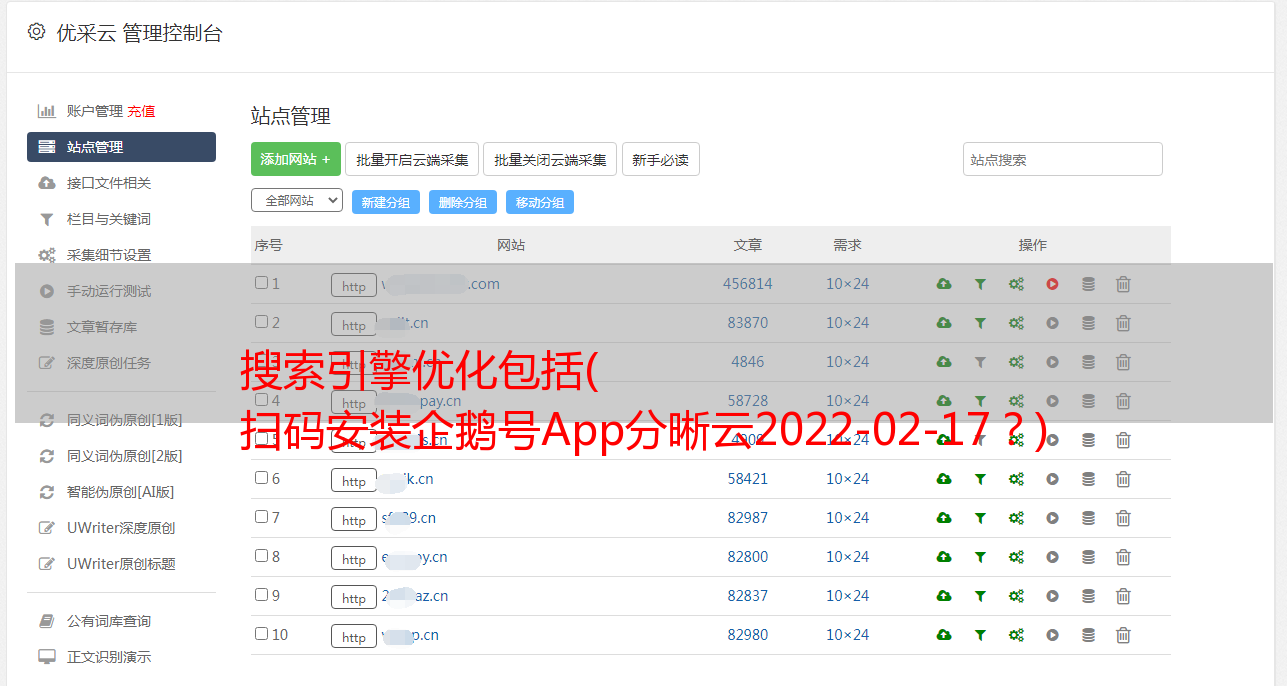This screenshot has width=1287, height=686.
Task: Open the database icon for row 1
Action: pos(1088,284)
